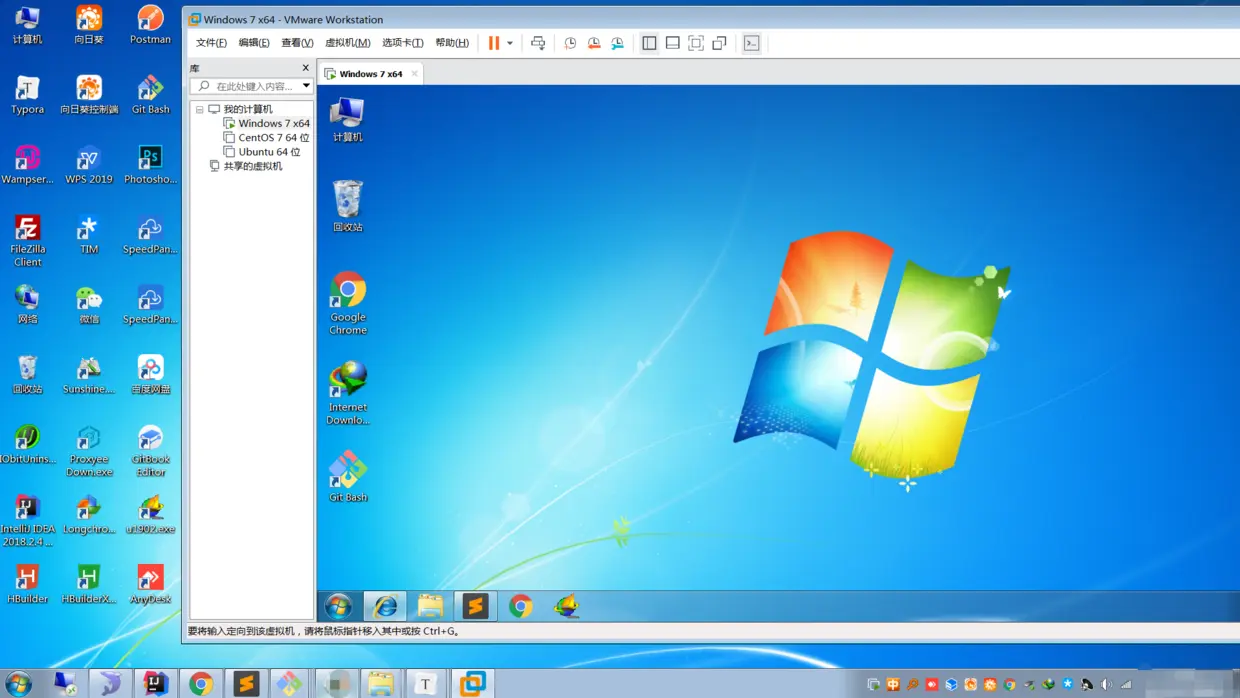The height and width of the screenshot is (698, 1240).
Task: Open the dropdown arrow next to pause button
Action: tap(509, 43)
